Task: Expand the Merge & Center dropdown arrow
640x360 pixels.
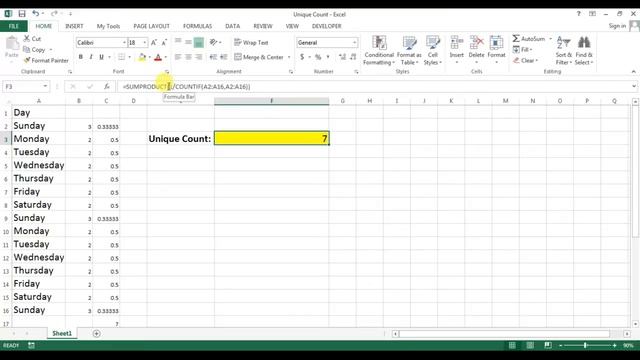Action: click(289, 57)
